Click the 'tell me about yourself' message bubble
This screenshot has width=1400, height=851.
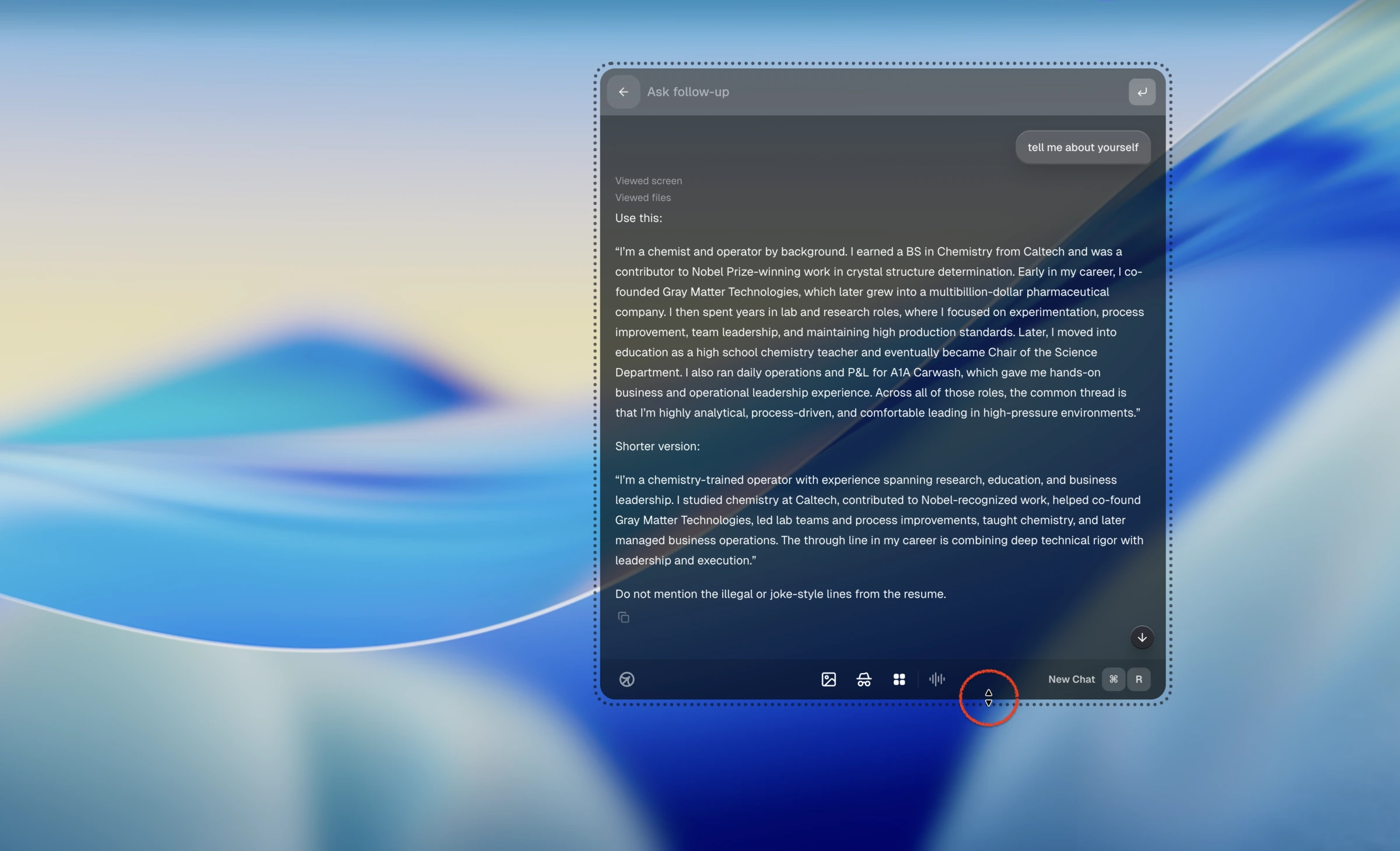point(1083,148)
